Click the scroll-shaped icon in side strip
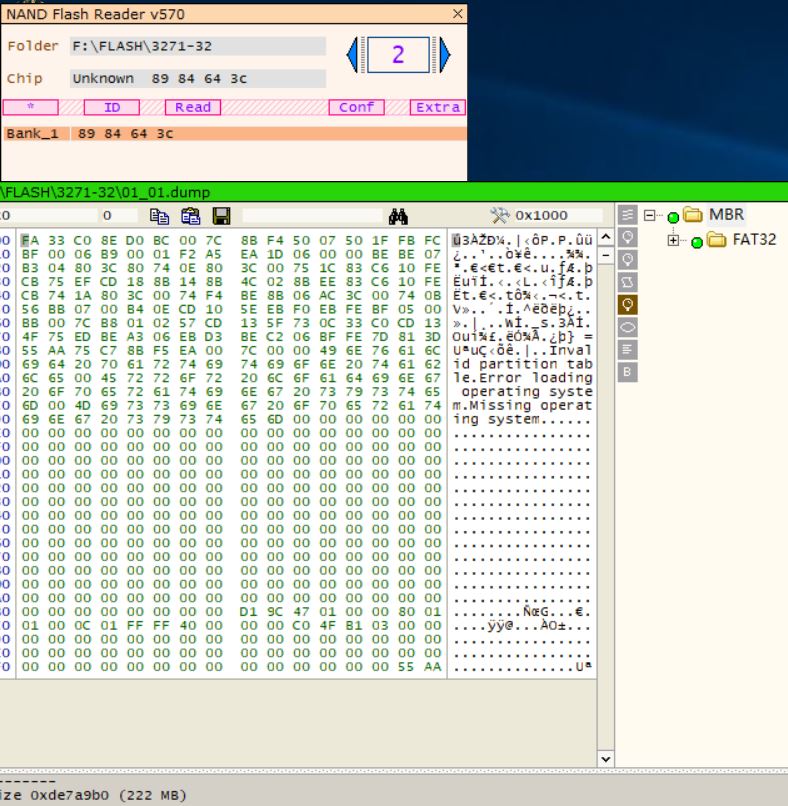Image resolution: width=788 pixels, height=806 pixels. tap(629, 281)
